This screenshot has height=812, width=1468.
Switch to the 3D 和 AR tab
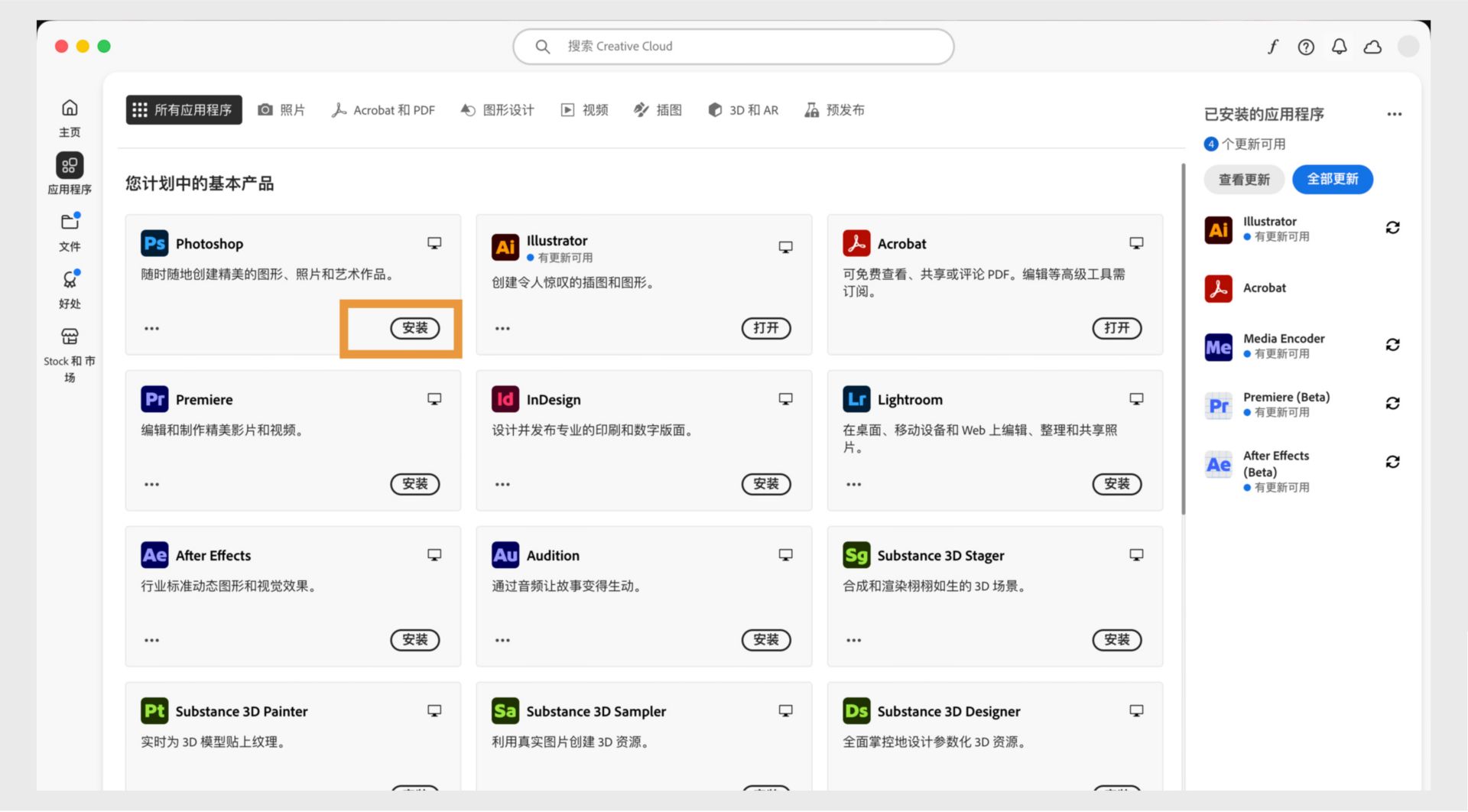click(x=743, y=110)
